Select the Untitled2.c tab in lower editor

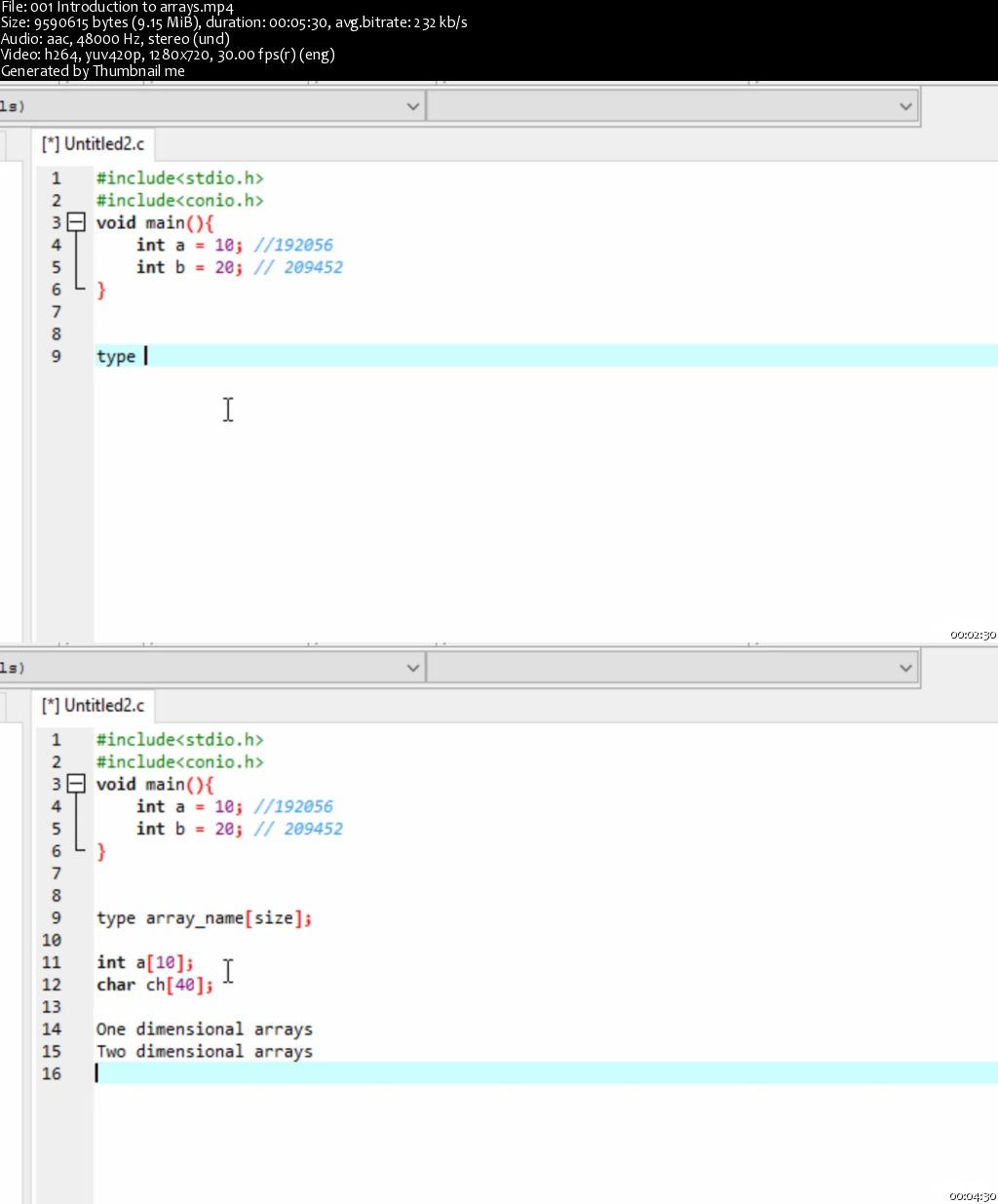tap(93, 706)
